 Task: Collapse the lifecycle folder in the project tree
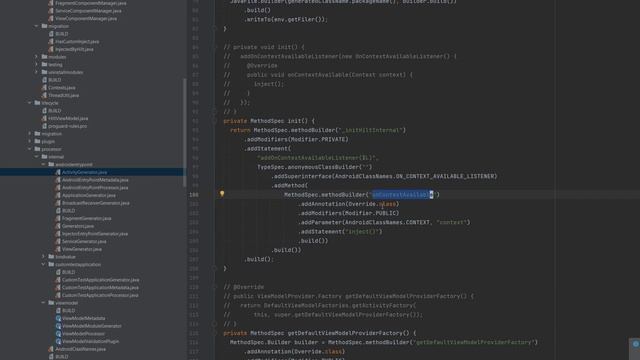click(30, 103)
